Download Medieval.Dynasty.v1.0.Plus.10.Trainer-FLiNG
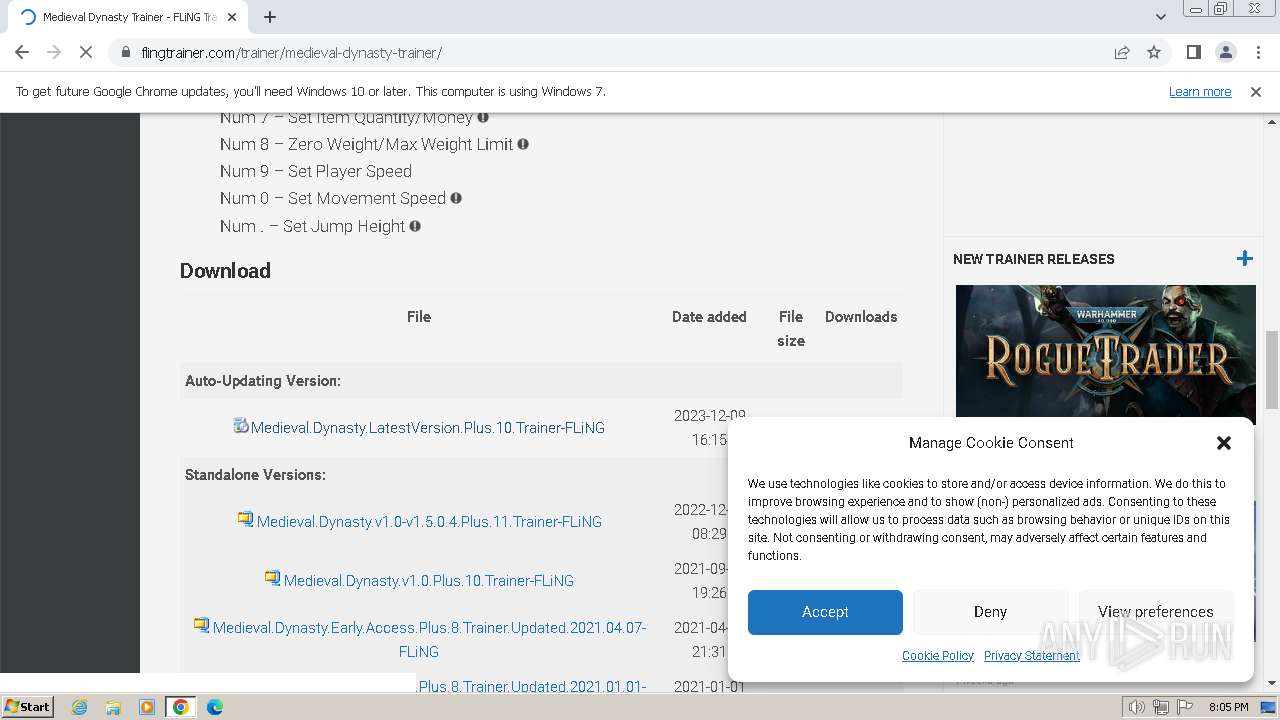This screenshot has height=720, width=1280. (429, 581)
